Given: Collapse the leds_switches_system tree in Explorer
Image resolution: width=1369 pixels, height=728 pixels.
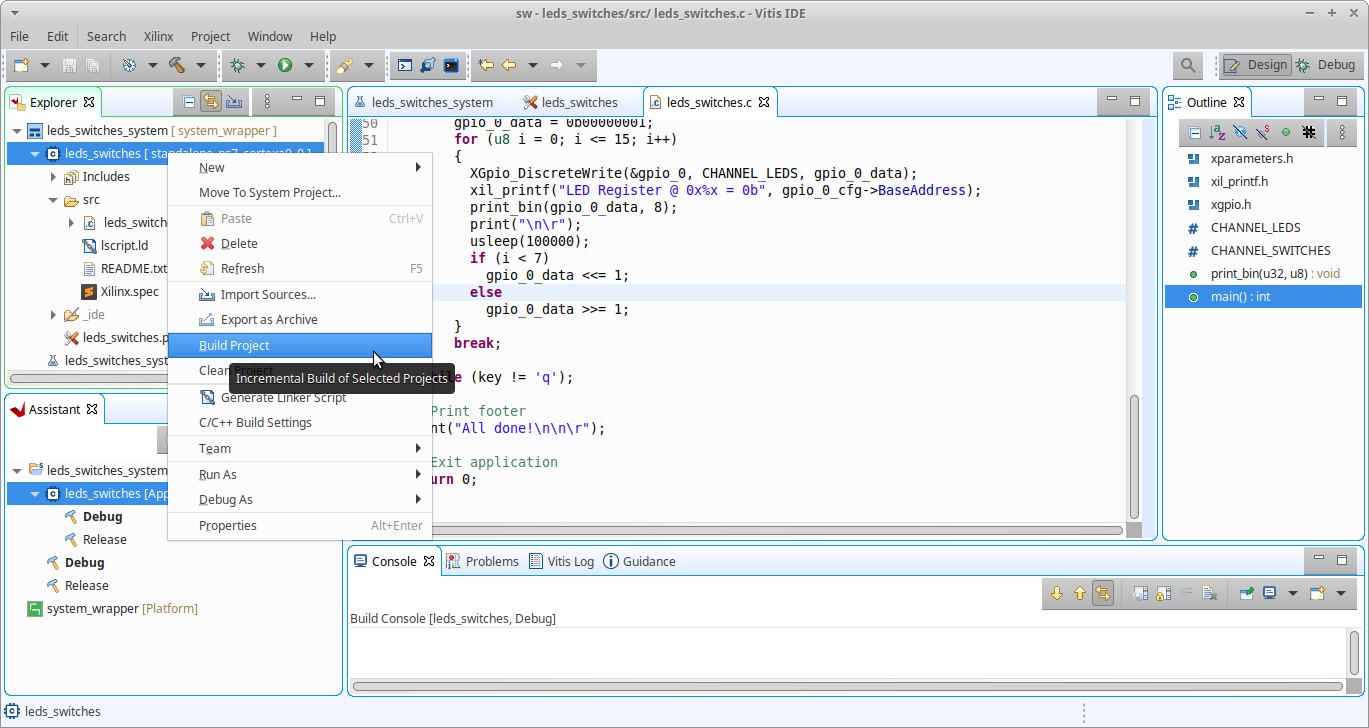Looking at the screenshot, I should [17, 131].
